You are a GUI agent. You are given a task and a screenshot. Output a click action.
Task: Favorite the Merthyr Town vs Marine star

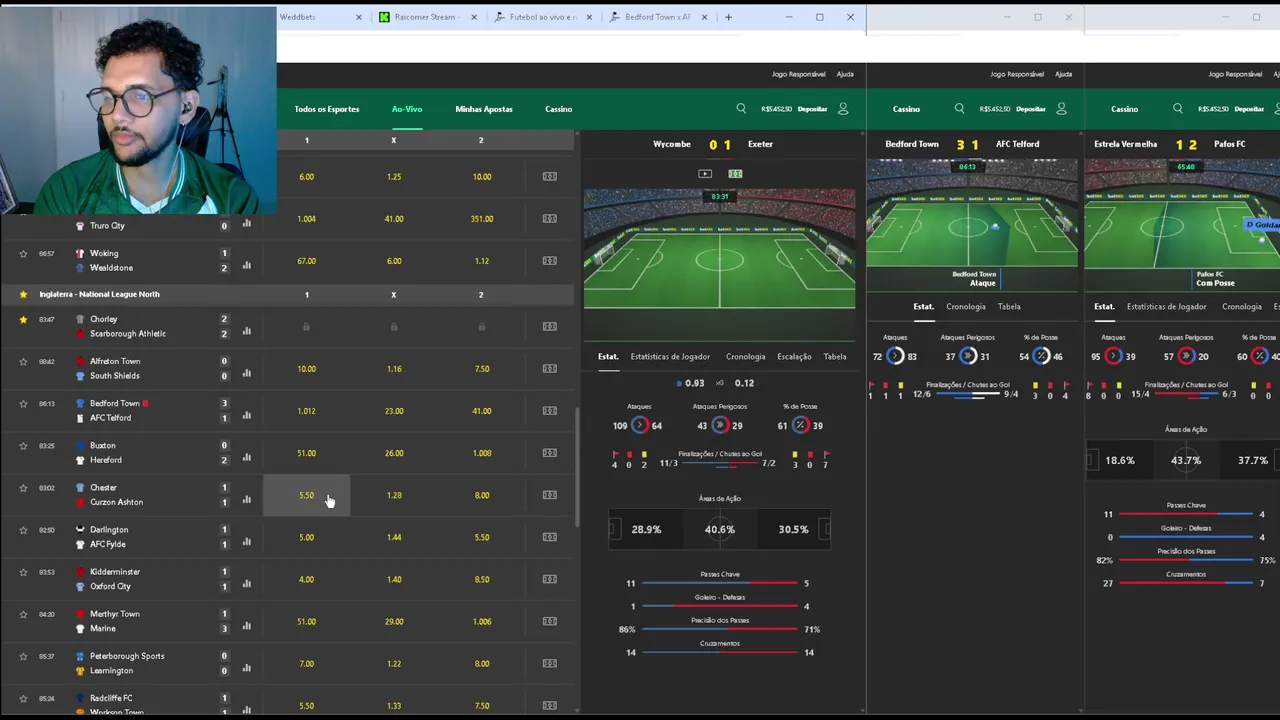point(23,614)
